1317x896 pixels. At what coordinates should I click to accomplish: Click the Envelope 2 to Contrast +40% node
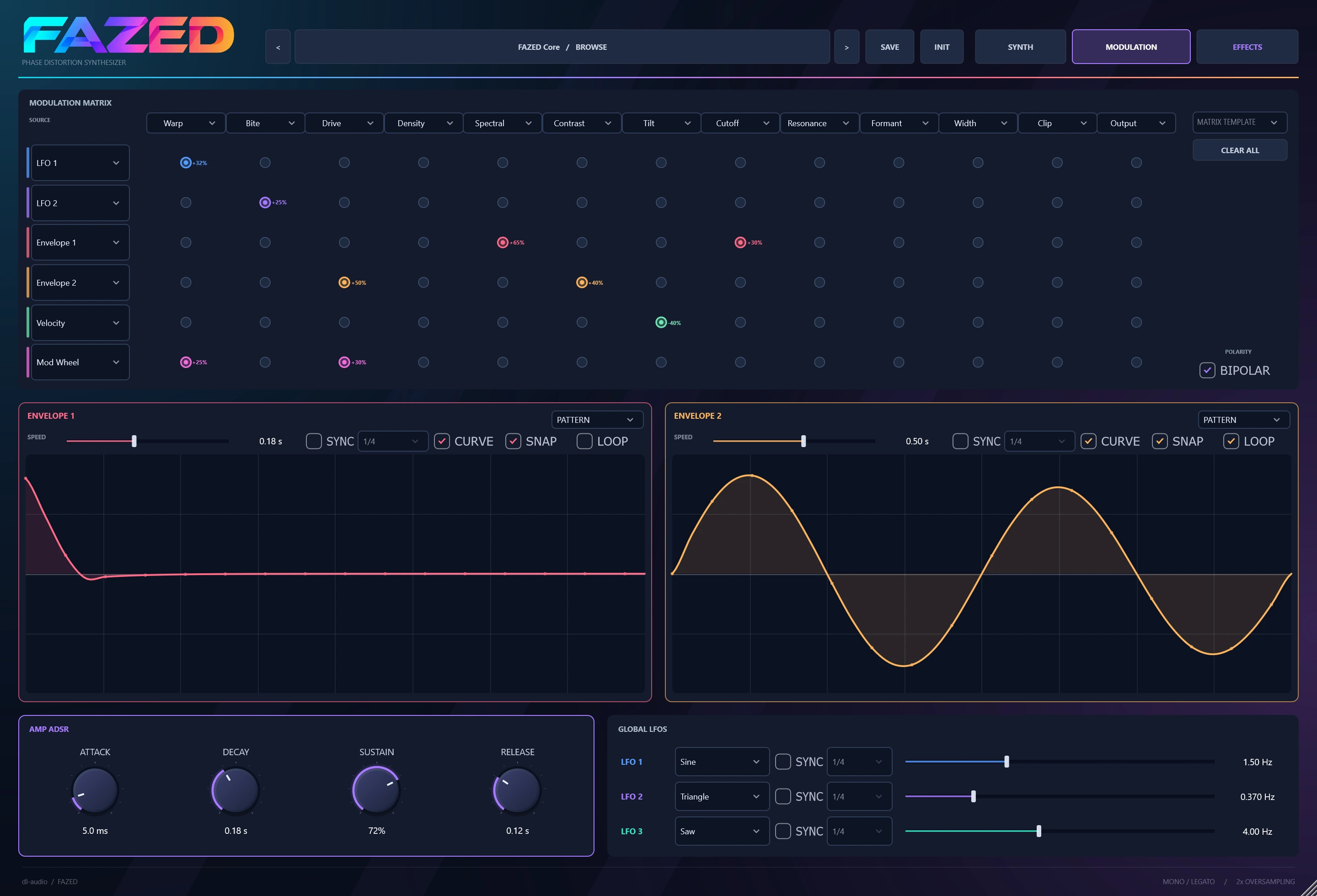pyautogui.click(x=582, y=282)
